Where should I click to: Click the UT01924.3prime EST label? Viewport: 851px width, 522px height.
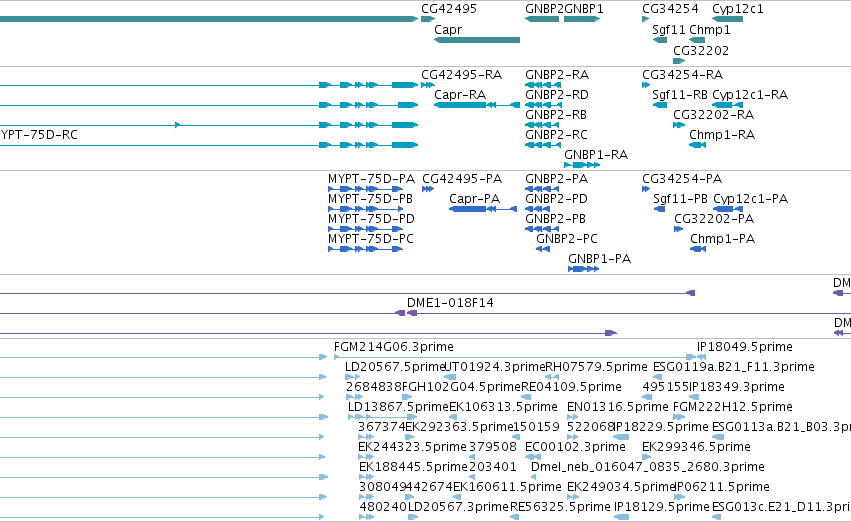click(494, 367)
